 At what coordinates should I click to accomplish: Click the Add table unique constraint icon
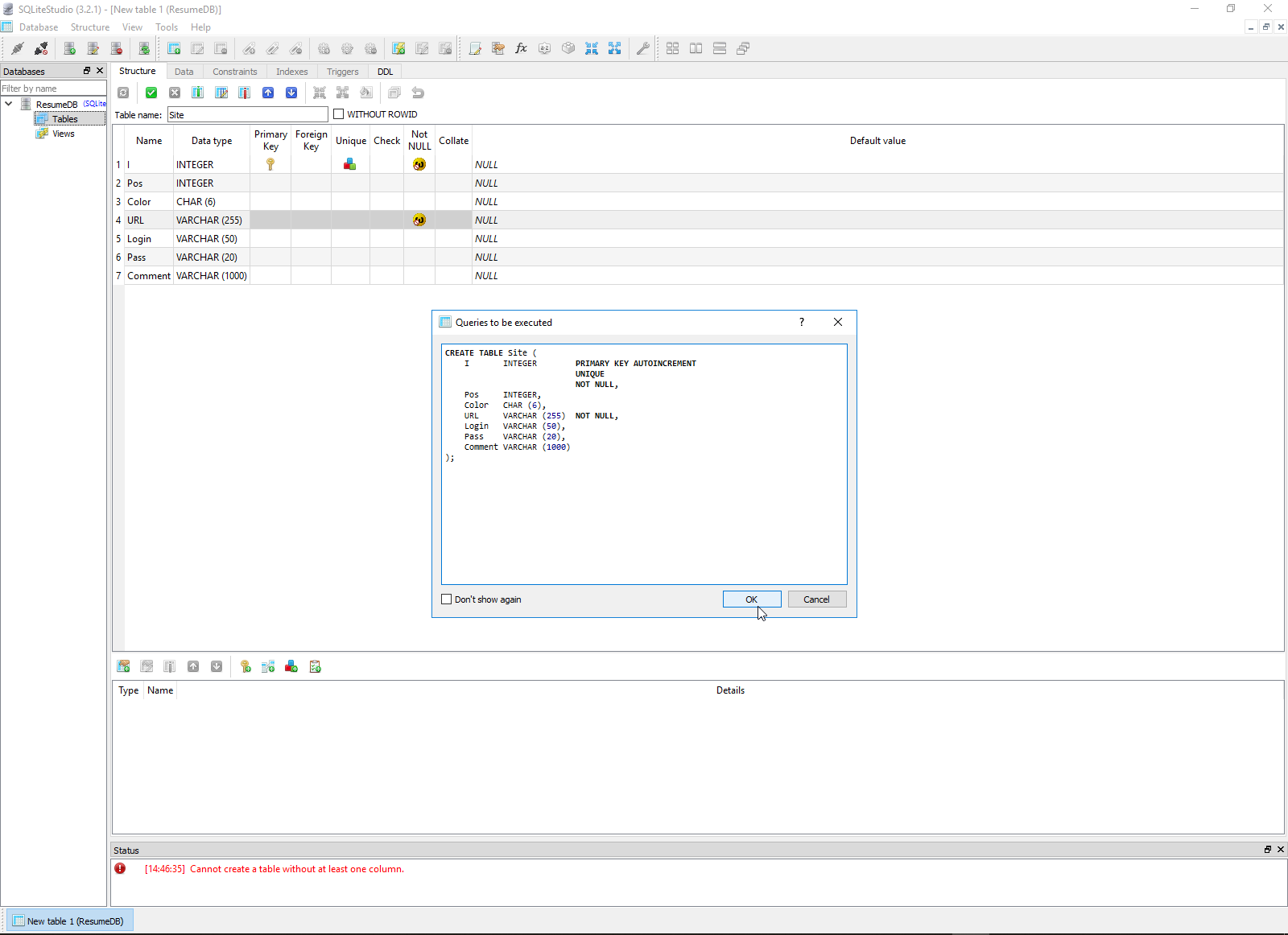(x=291, y=666)
